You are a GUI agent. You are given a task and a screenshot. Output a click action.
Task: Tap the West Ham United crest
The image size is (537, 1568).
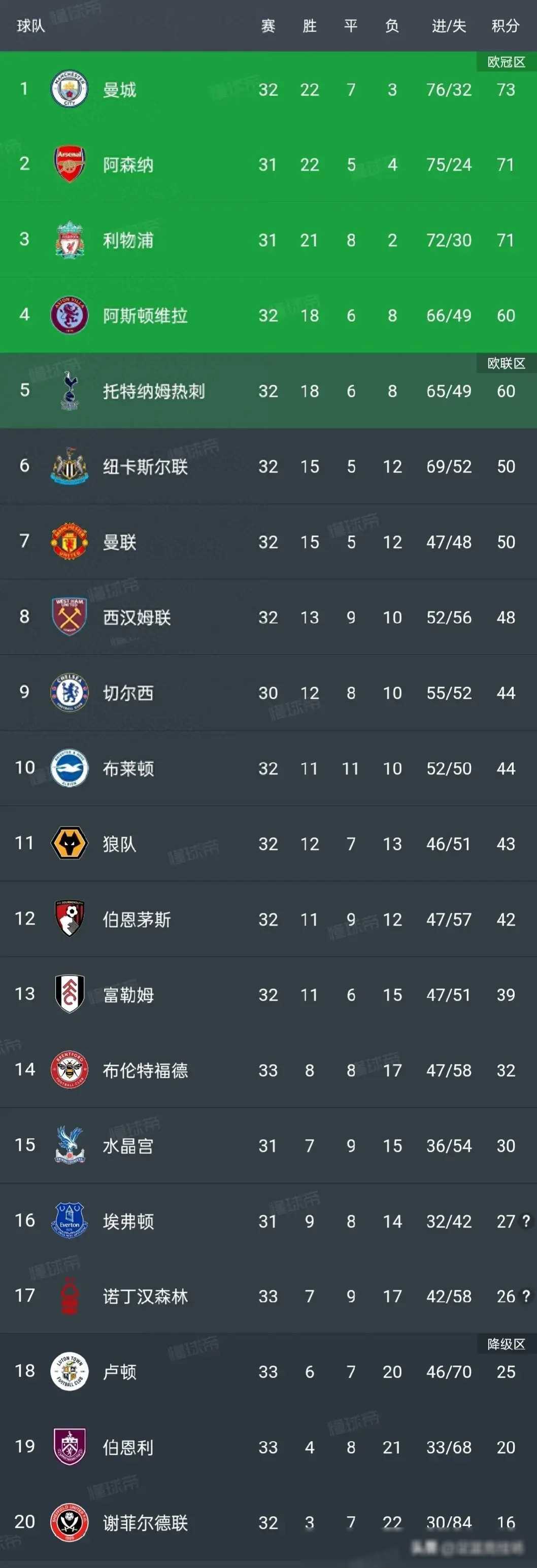[70, 617]
